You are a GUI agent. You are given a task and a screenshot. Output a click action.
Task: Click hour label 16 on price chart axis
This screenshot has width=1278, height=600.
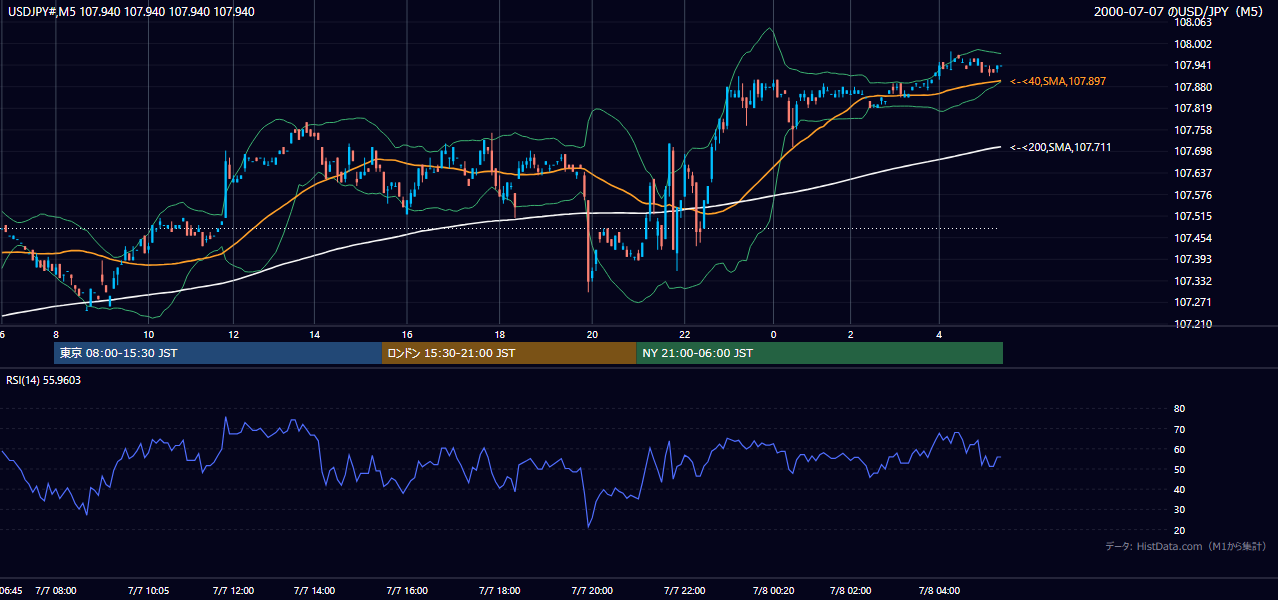click(407, 334)
